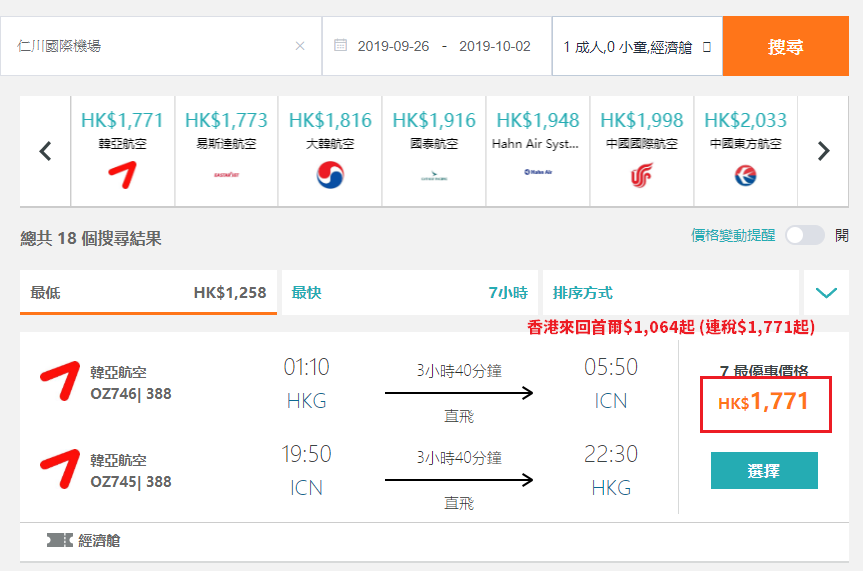Click the orange HK$1,771 fare price
Screen dimensions: 863x571
point(764,401)
